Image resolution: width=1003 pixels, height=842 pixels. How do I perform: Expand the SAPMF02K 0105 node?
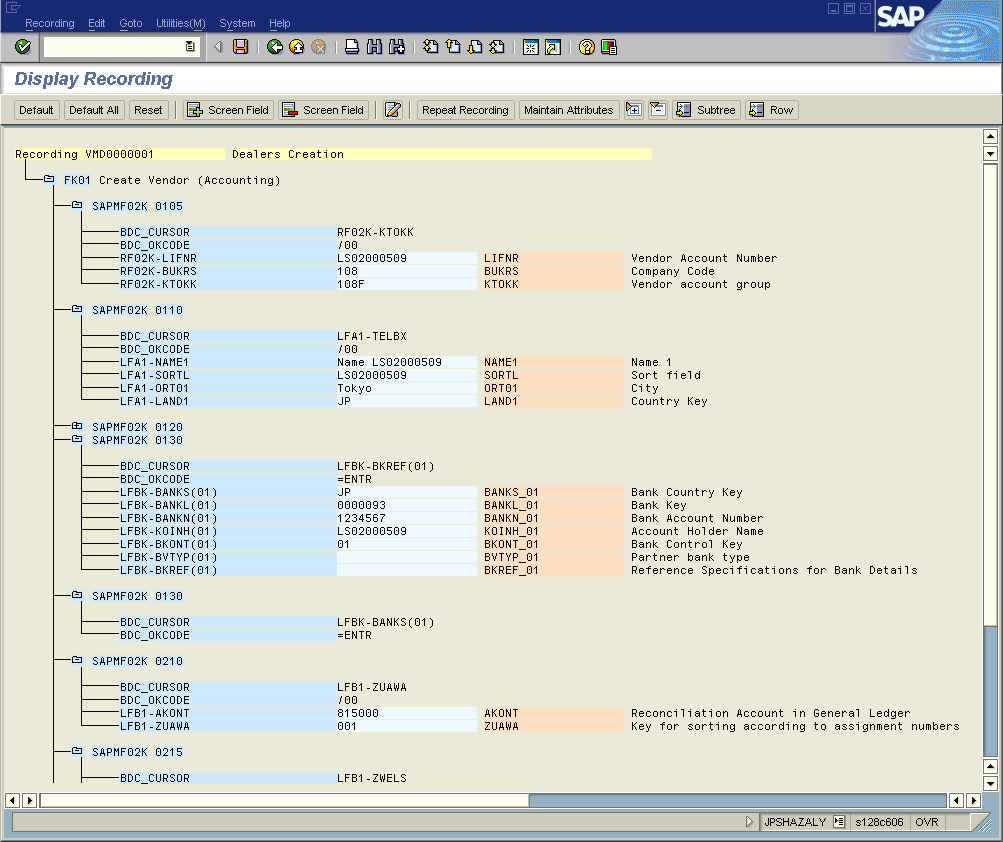coord(77,206)
